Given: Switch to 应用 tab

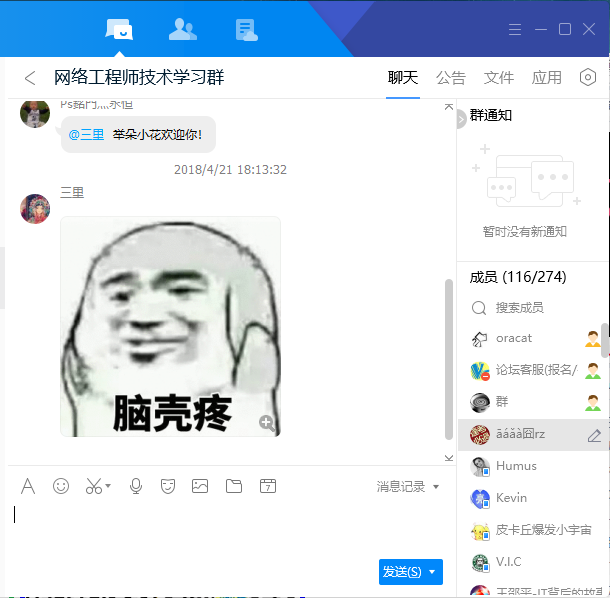Looking at the screenshot, I should pyautogui.click(x=546, y=78).
